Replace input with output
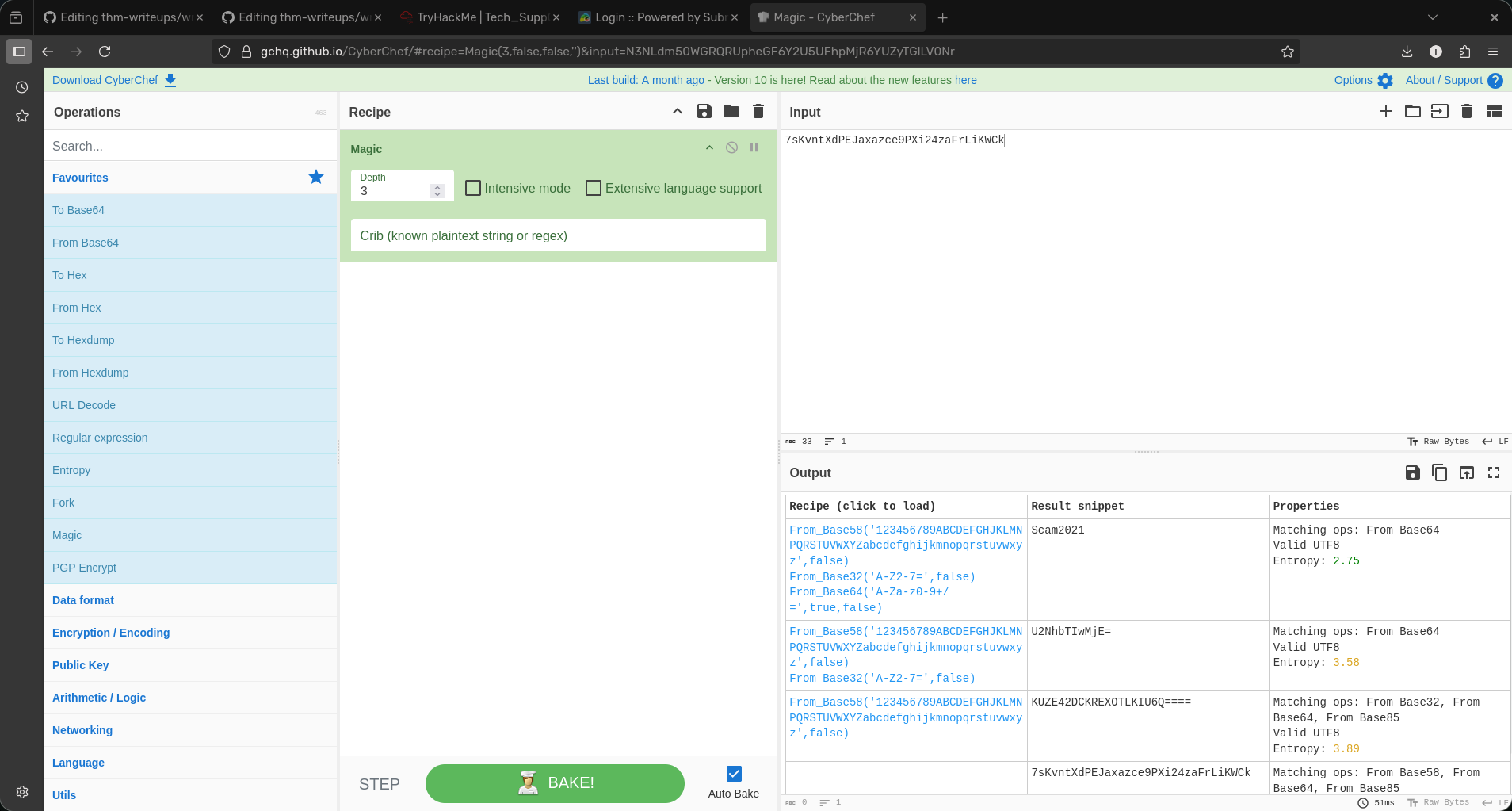Viewport: 1512px width, 811px height. click(1467, 472)
